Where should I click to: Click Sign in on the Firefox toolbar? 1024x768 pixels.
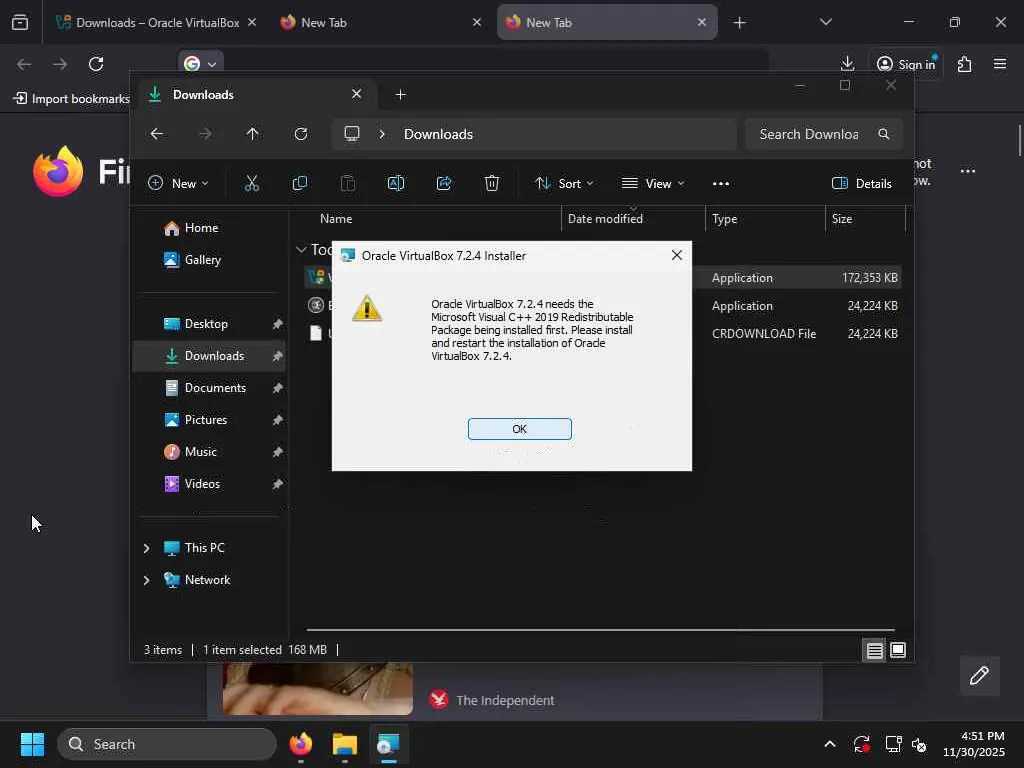click(x=906, y=64)
